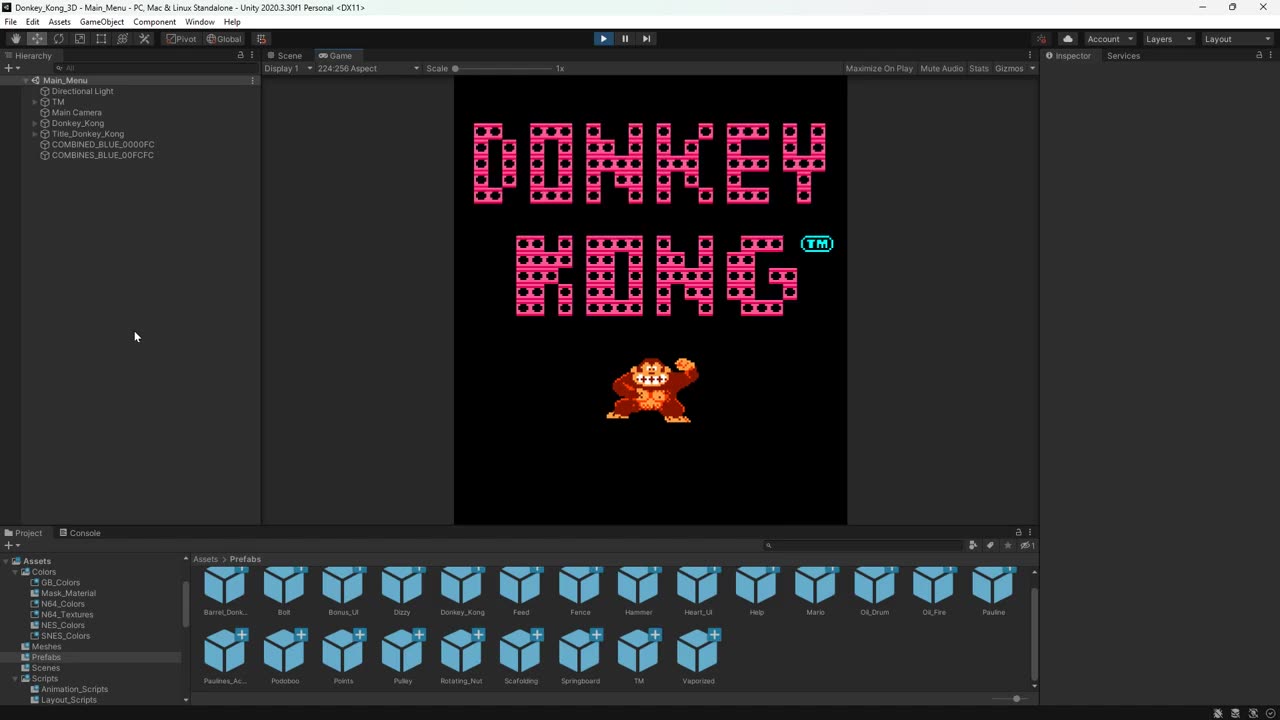Screen dimensions: 1280x720
Task: Search by label icon in Project panel
Action: click(990, 545)
